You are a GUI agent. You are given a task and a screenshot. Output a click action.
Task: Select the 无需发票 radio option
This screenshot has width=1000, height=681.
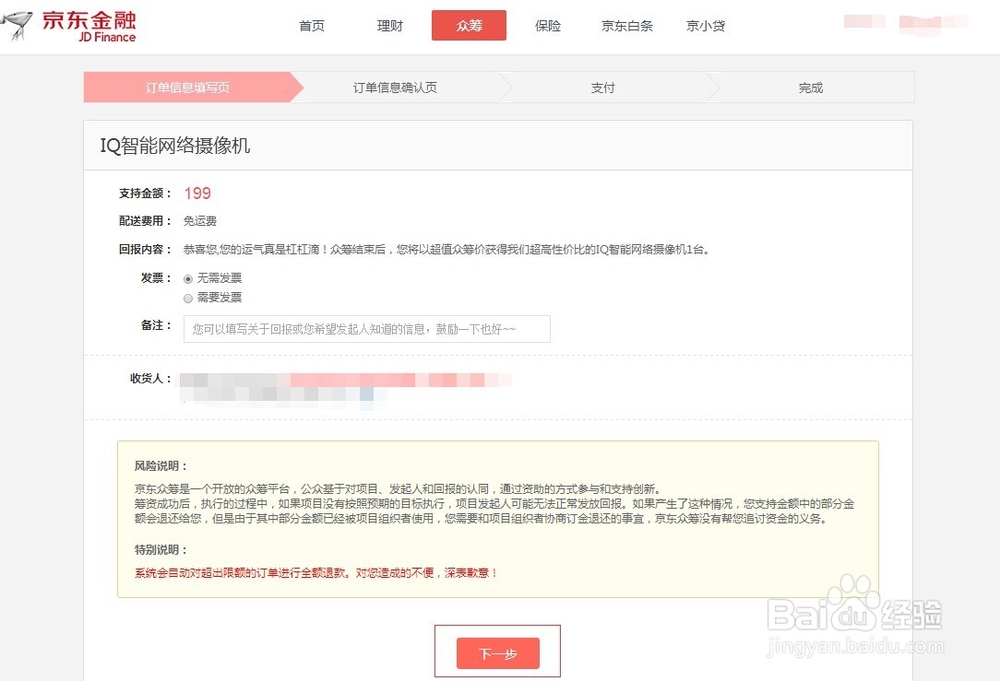[188, 279]
